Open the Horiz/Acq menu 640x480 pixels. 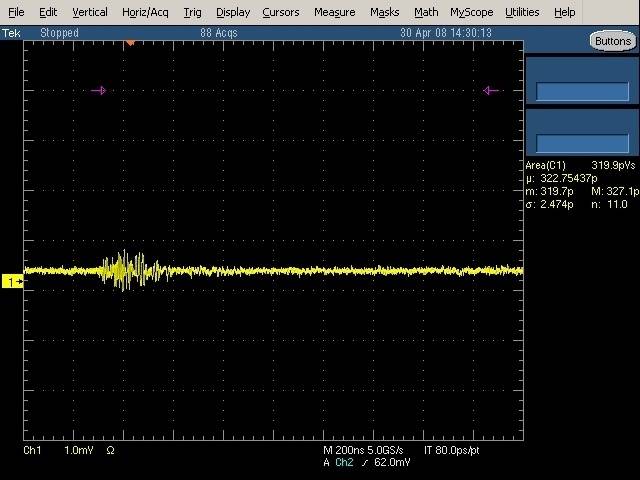[x=146, y=12]
